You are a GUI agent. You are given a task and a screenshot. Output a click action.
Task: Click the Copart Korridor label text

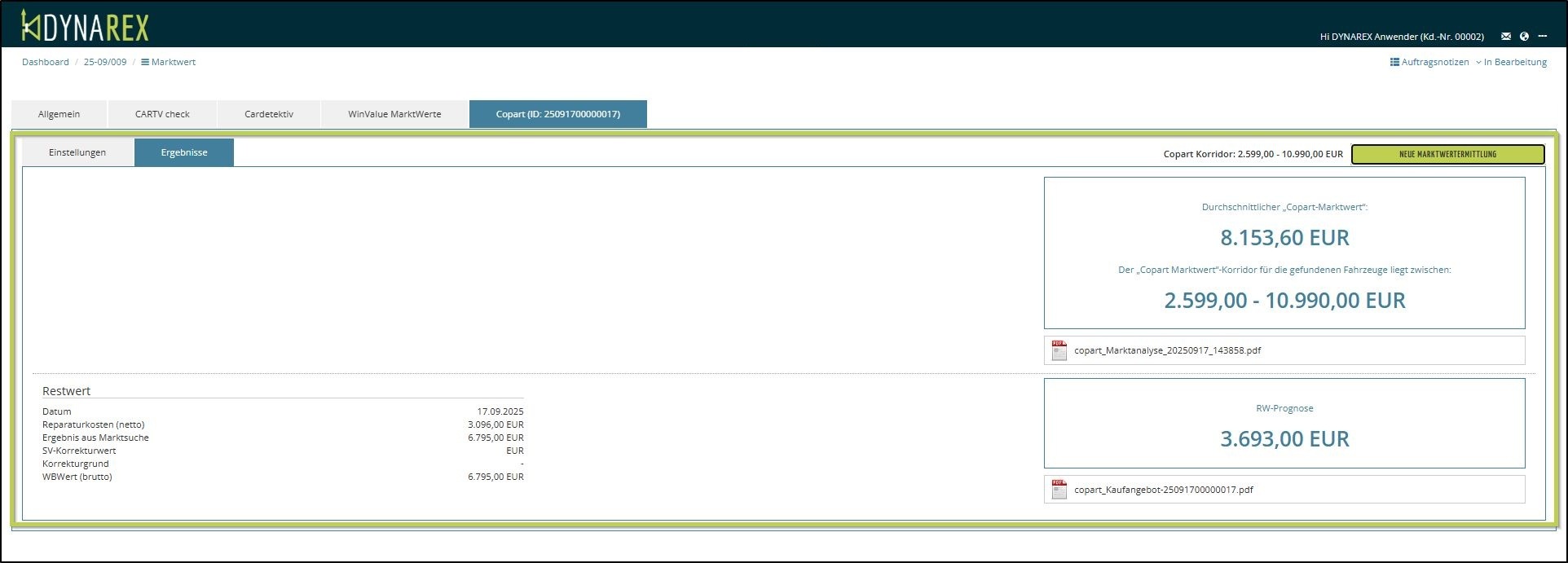(x=1253, y=154)
